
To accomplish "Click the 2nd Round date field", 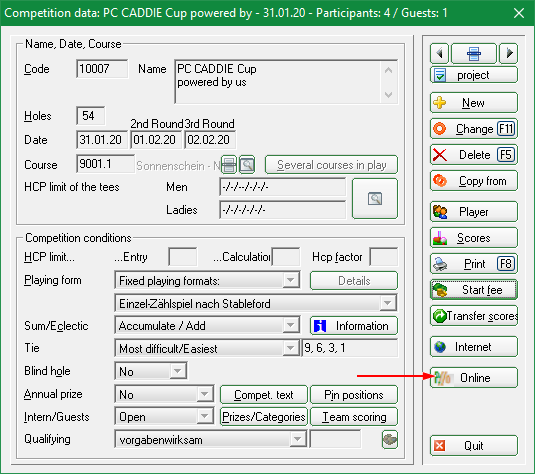I will pyautogui.click(x=156, y=140).
